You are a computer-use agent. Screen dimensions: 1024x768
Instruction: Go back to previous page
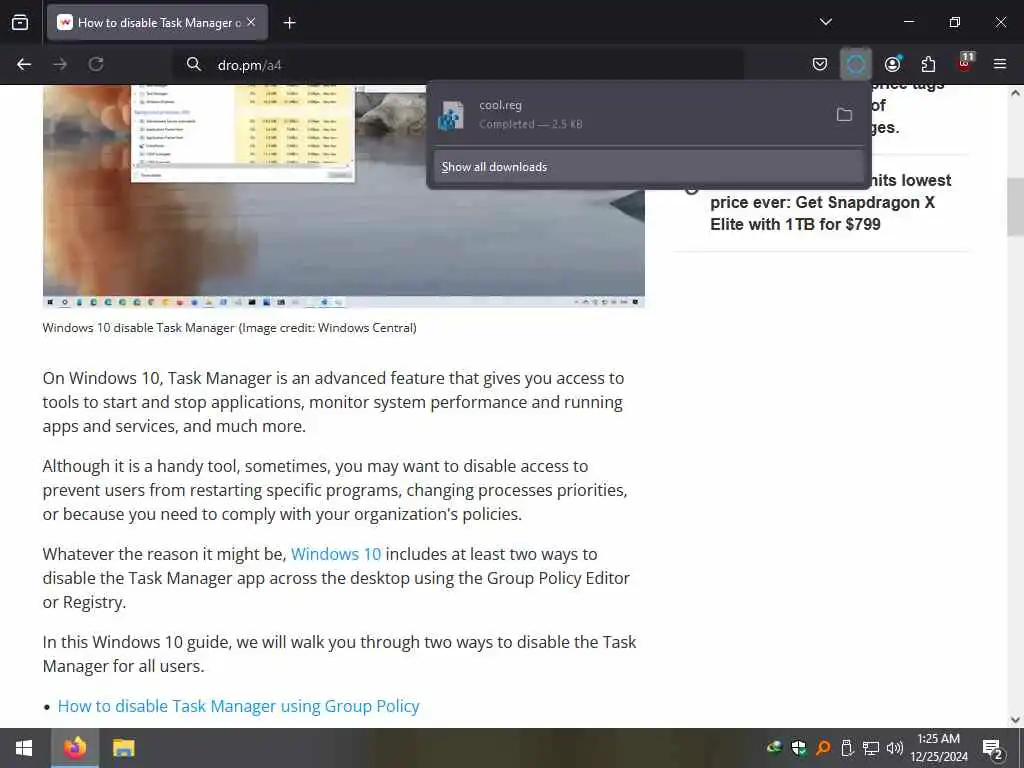(x=24, y=64)
